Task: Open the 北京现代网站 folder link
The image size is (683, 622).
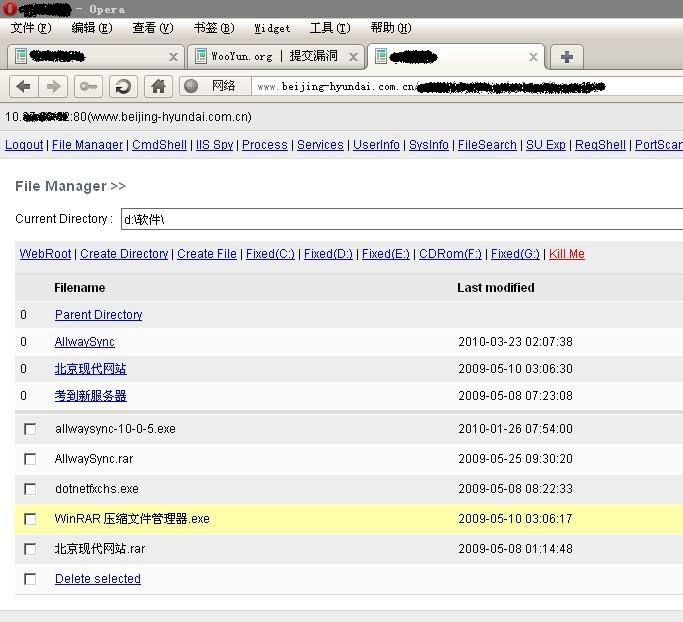Action: coord(91,369)
